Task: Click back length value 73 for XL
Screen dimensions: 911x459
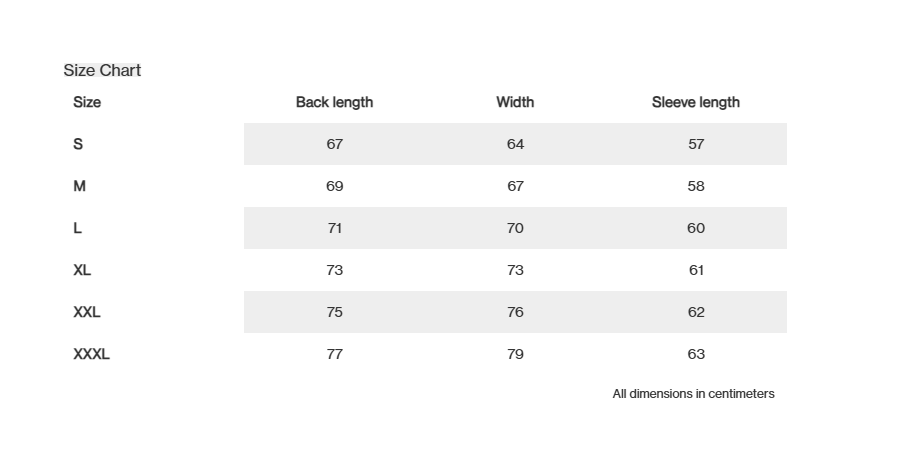Action: 335,270
